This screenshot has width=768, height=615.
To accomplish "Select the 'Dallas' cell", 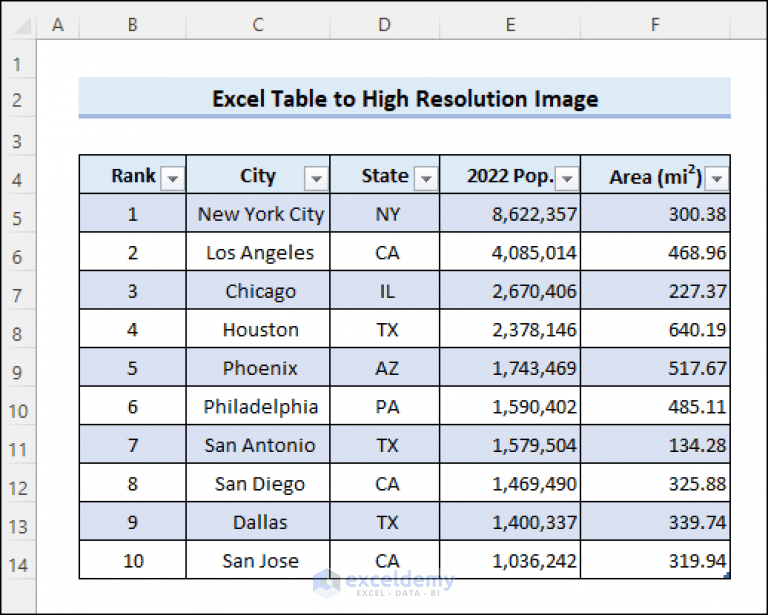I will 258,521.
